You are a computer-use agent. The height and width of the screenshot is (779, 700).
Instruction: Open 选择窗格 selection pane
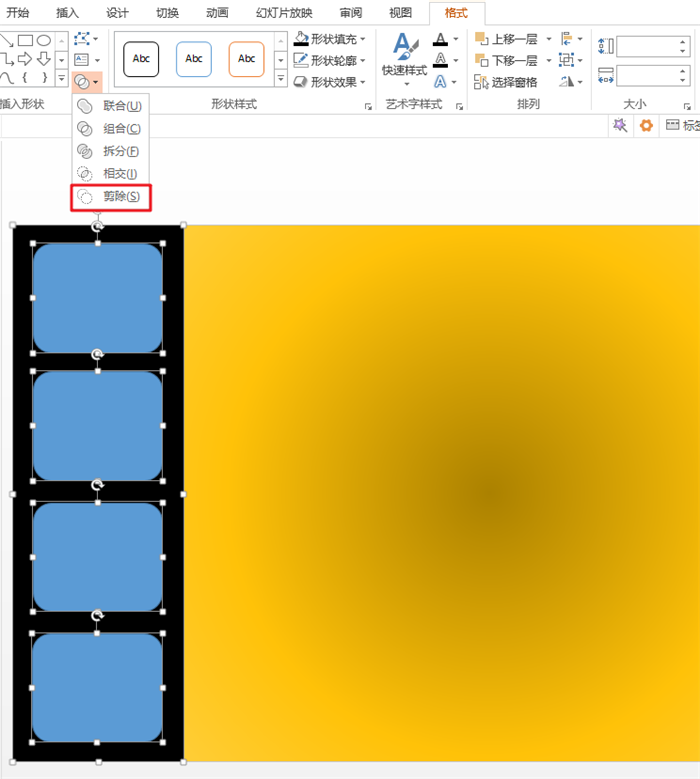[506, 81]
